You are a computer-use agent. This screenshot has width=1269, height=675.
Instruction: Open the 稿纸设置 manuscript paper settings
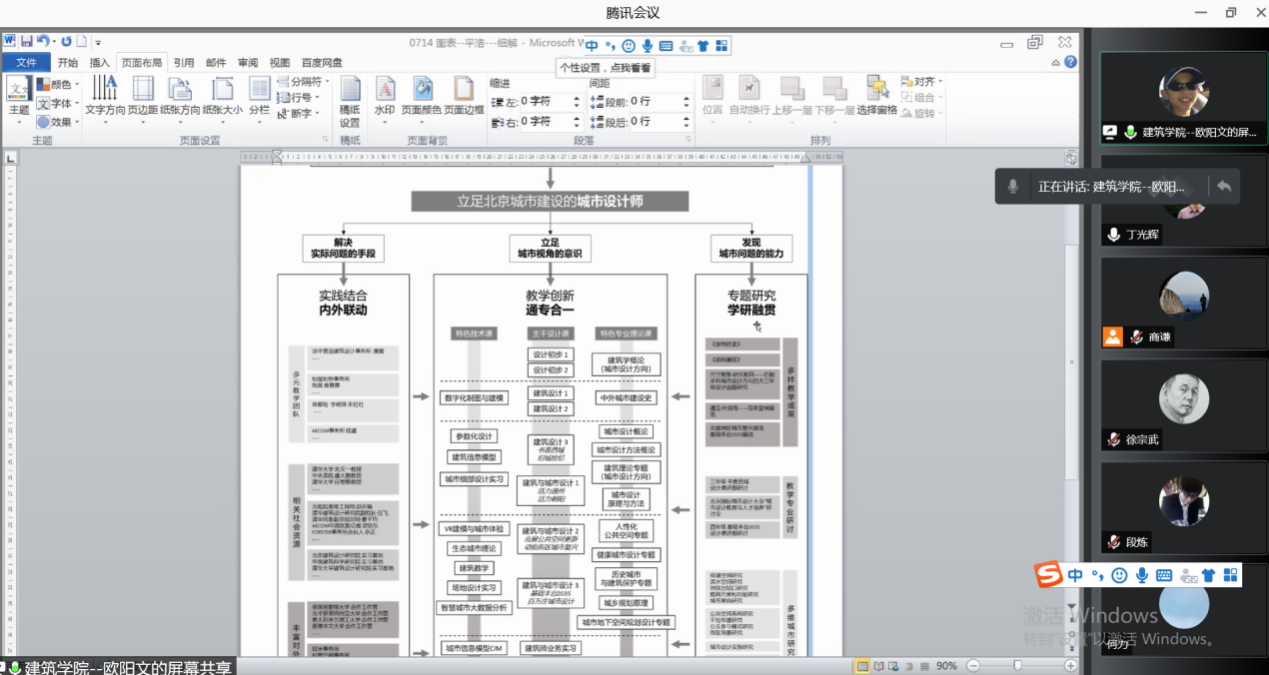point(349,101)
